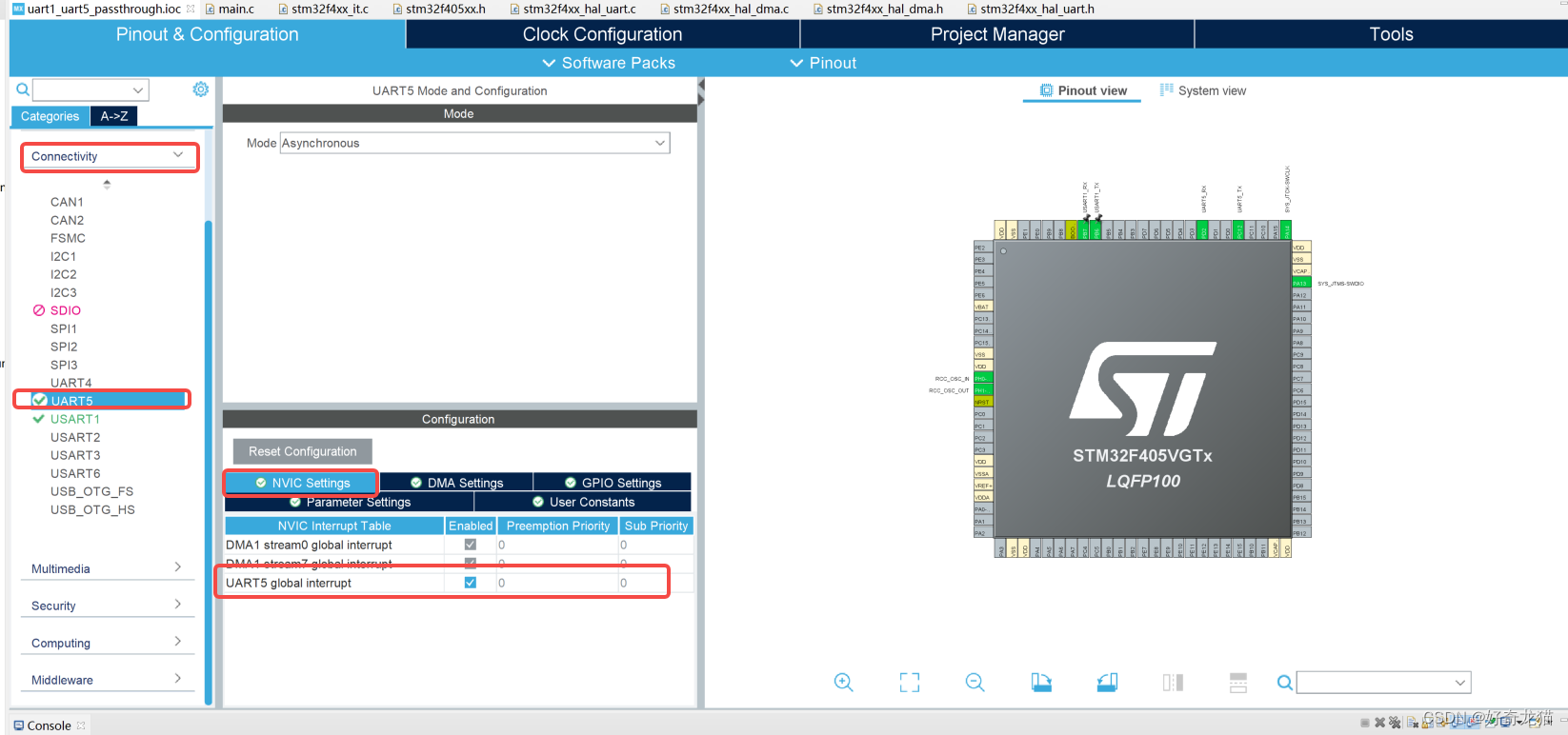Image resolution: width=1568 pixels, height=735 pixels.
Task: Click the peripheral search magnifier icon
Action: pyautogui.click(x=23, y=89)
